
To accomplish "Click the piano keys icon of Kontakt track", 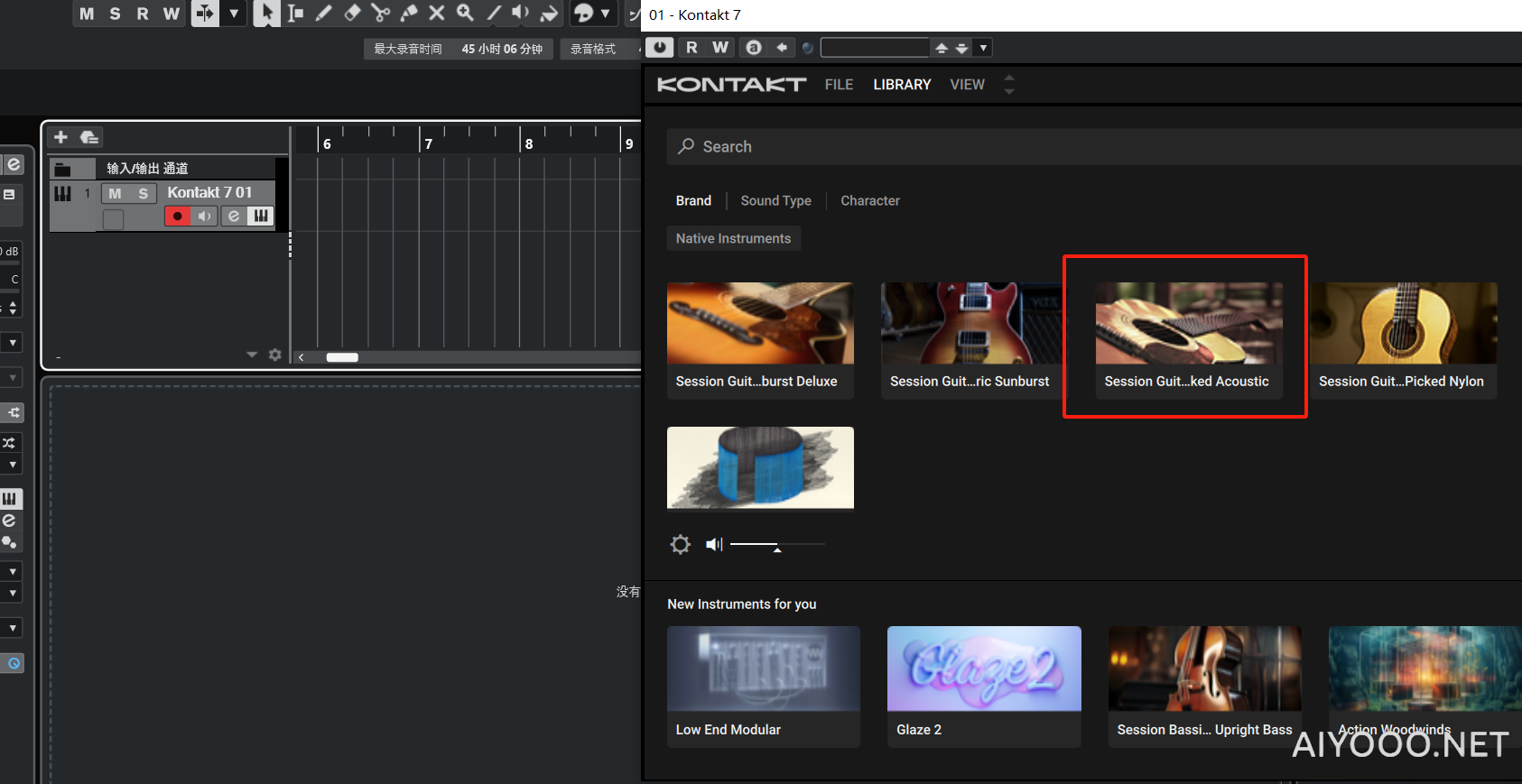I will coord(62,193).
